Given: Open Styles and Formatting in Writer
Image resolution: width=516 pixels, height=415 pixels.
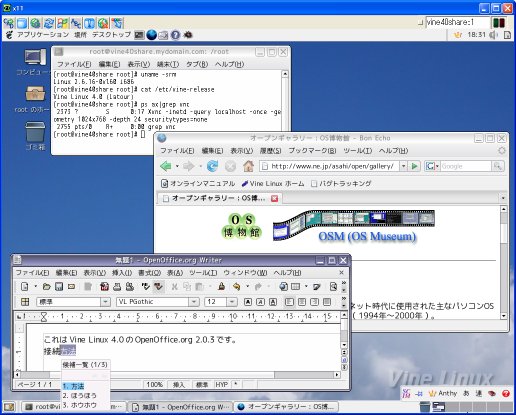Looking at the screenshot, I should [x=25, y=302].
